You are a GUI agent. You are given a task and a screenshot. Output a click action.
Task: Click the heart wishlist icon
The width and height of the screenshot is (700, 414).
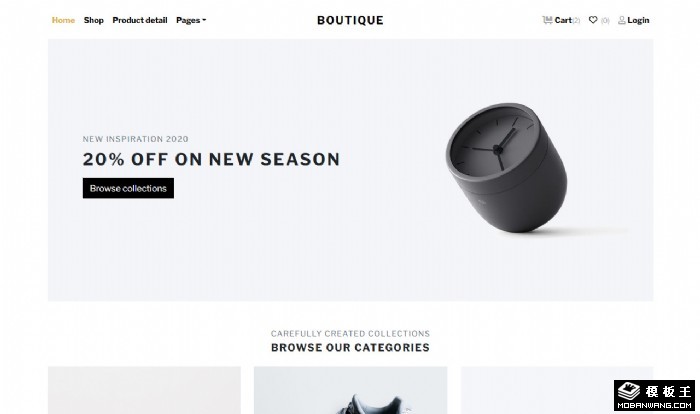pyautogui.click(x=593, y=20)
